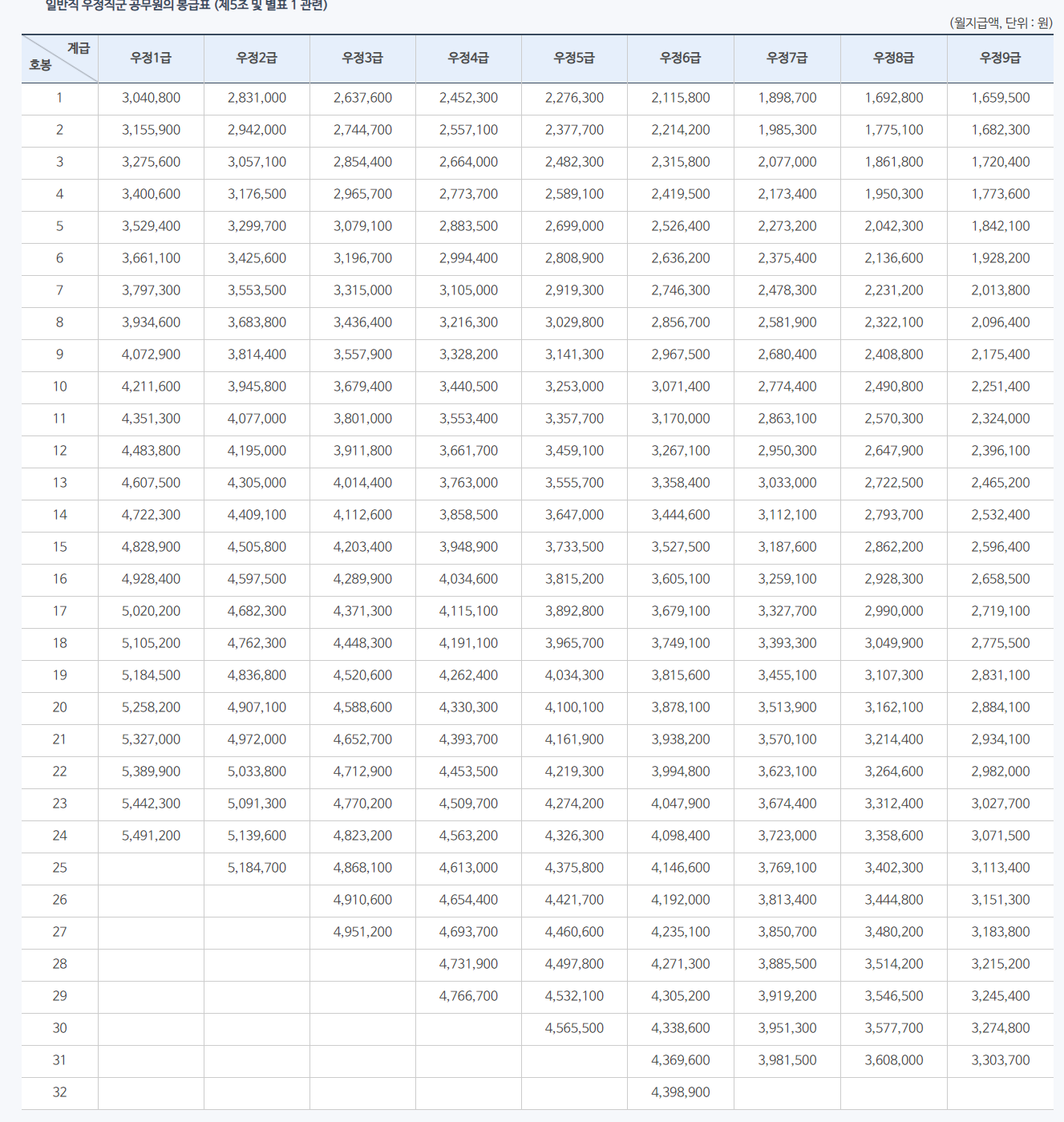The height and width of the screenshot is (1122, 1064).
Task: Click the cell showing 4,034,300
Action: pos(574,675)
